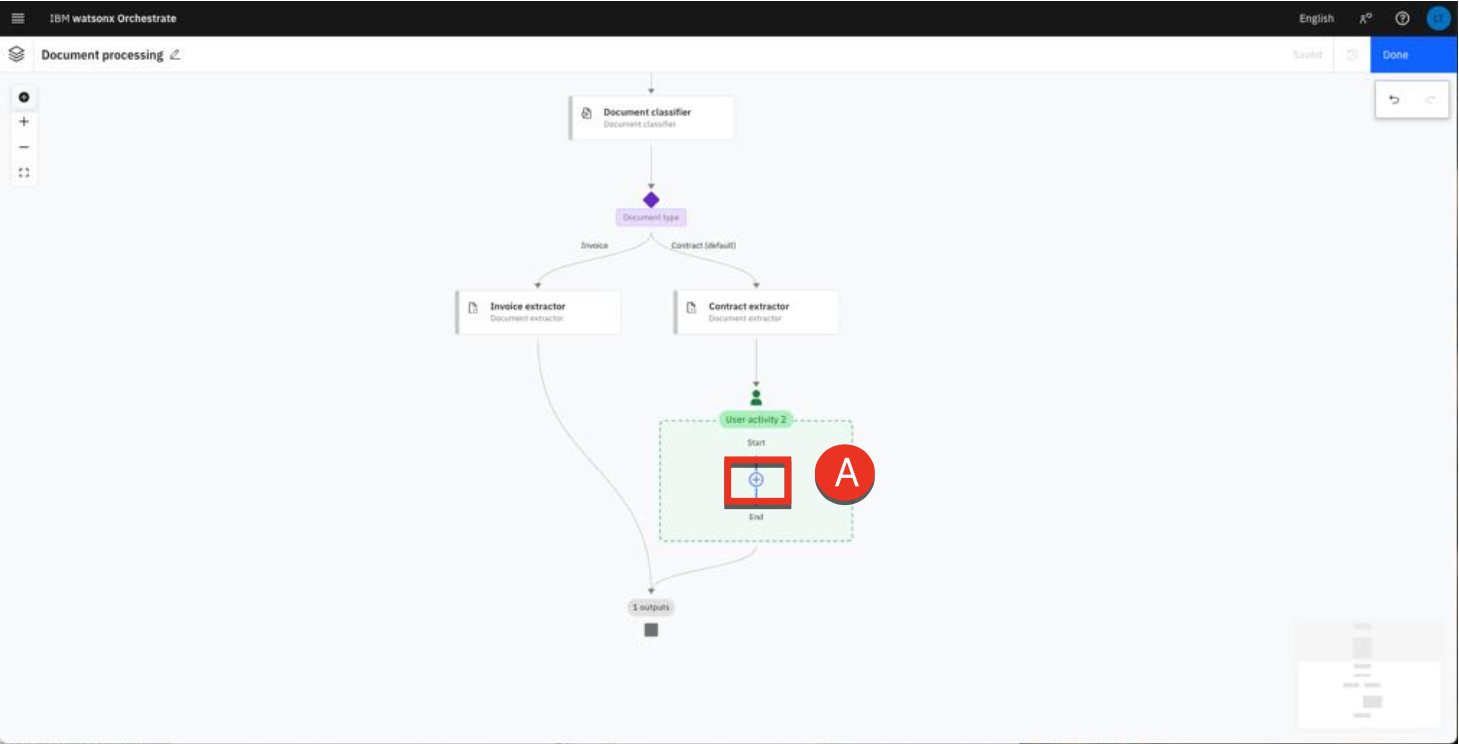Select the Document classifier node
Screen dimensions: 1459x744
pos(651,118)
